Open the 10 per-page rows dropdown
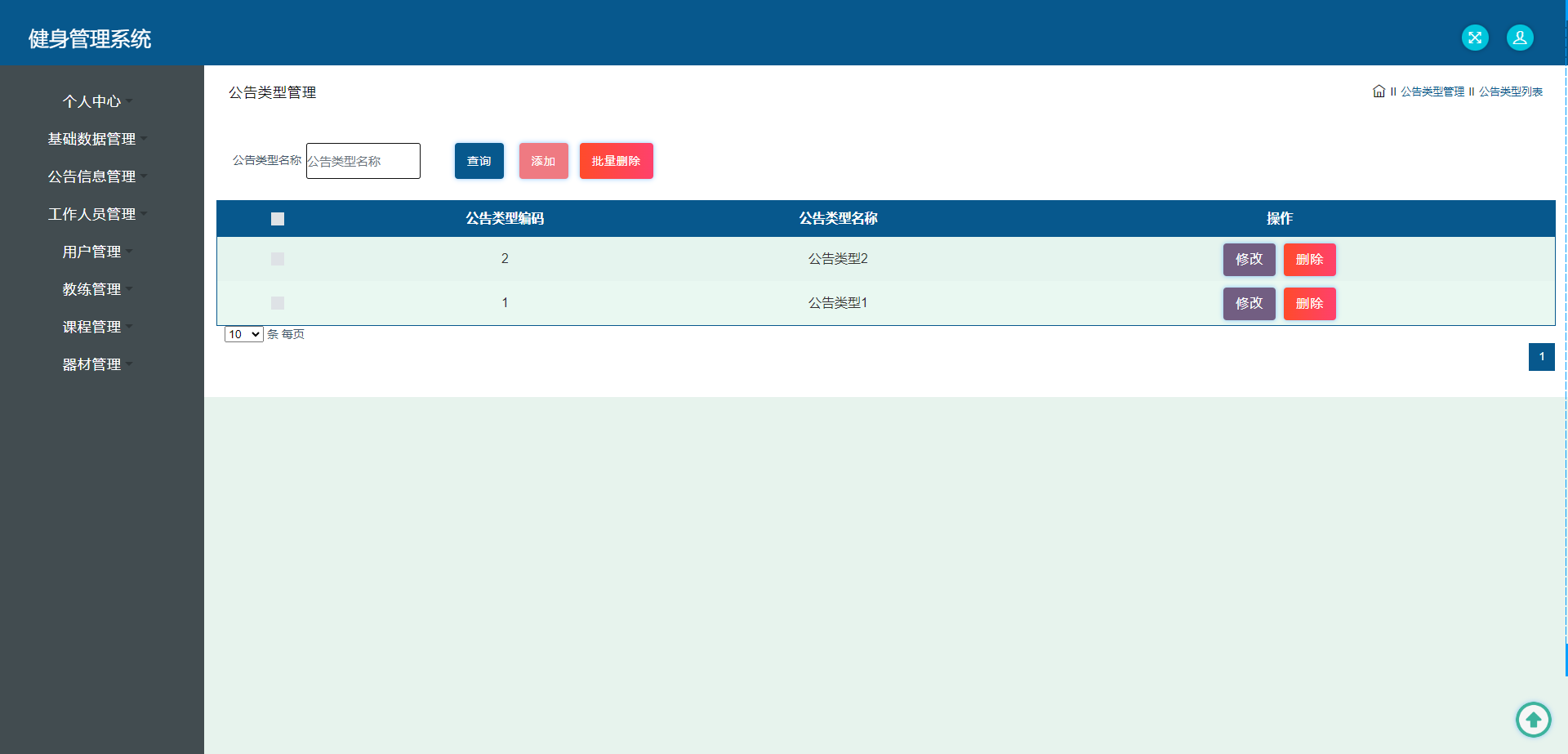The width and height of the screenshot is (1568, 754). 243,334
